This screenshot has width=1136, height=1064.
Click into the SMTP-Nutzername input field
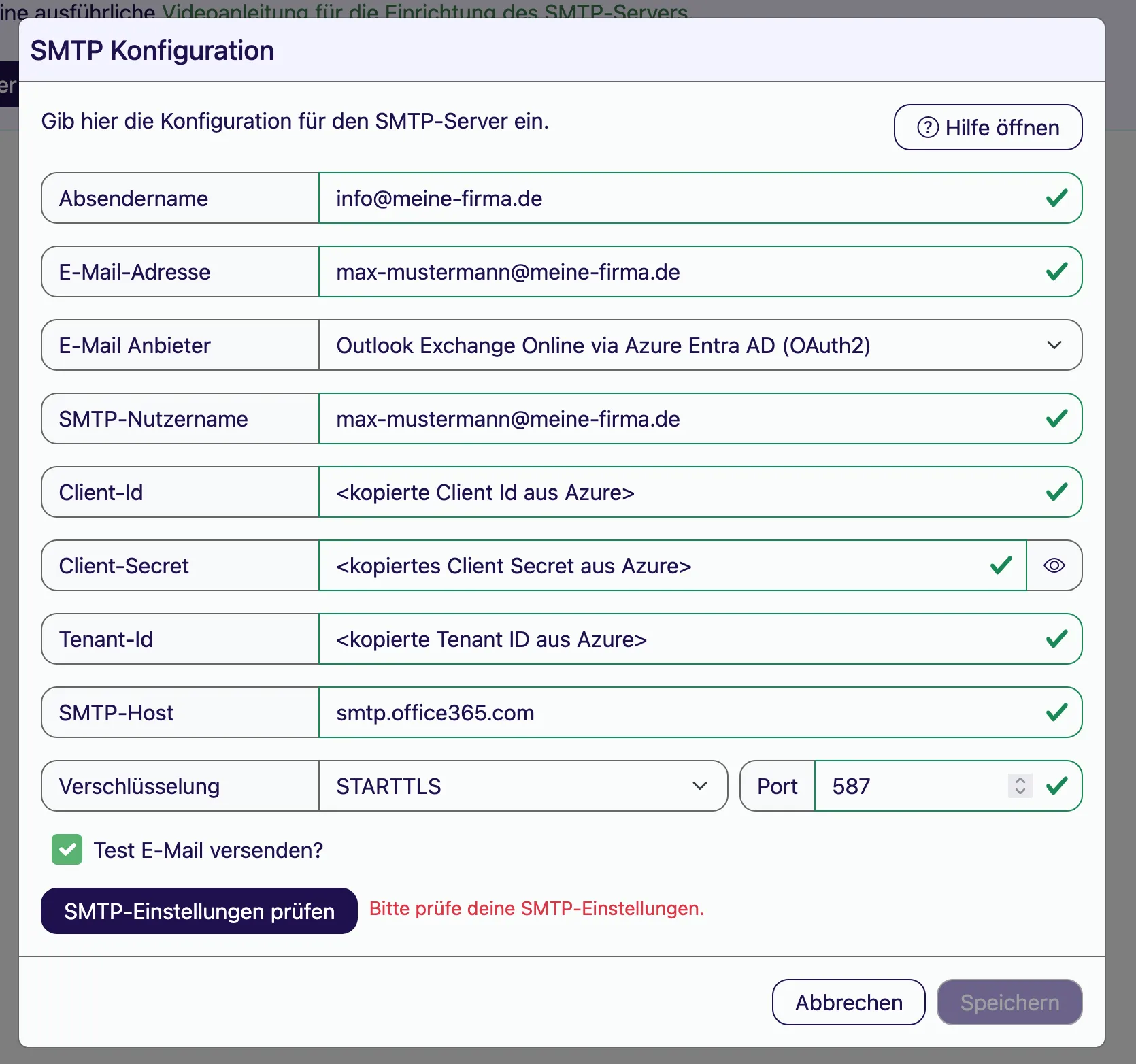click(700, 418)
